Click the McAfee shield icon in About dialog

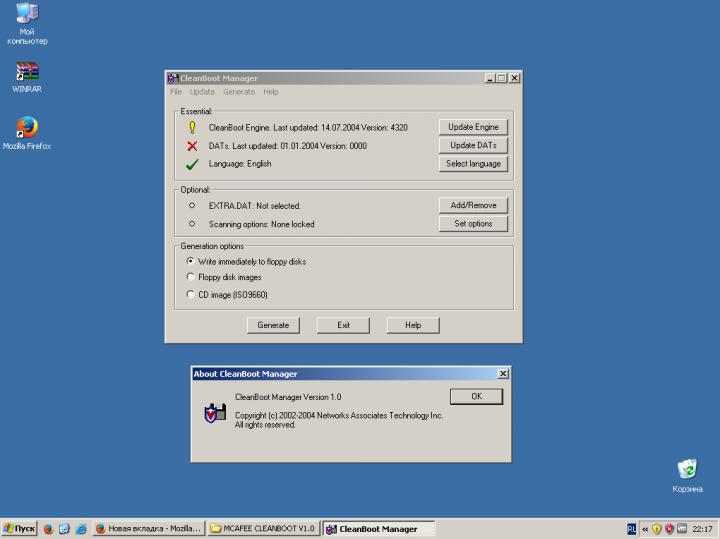click(211, 412)
